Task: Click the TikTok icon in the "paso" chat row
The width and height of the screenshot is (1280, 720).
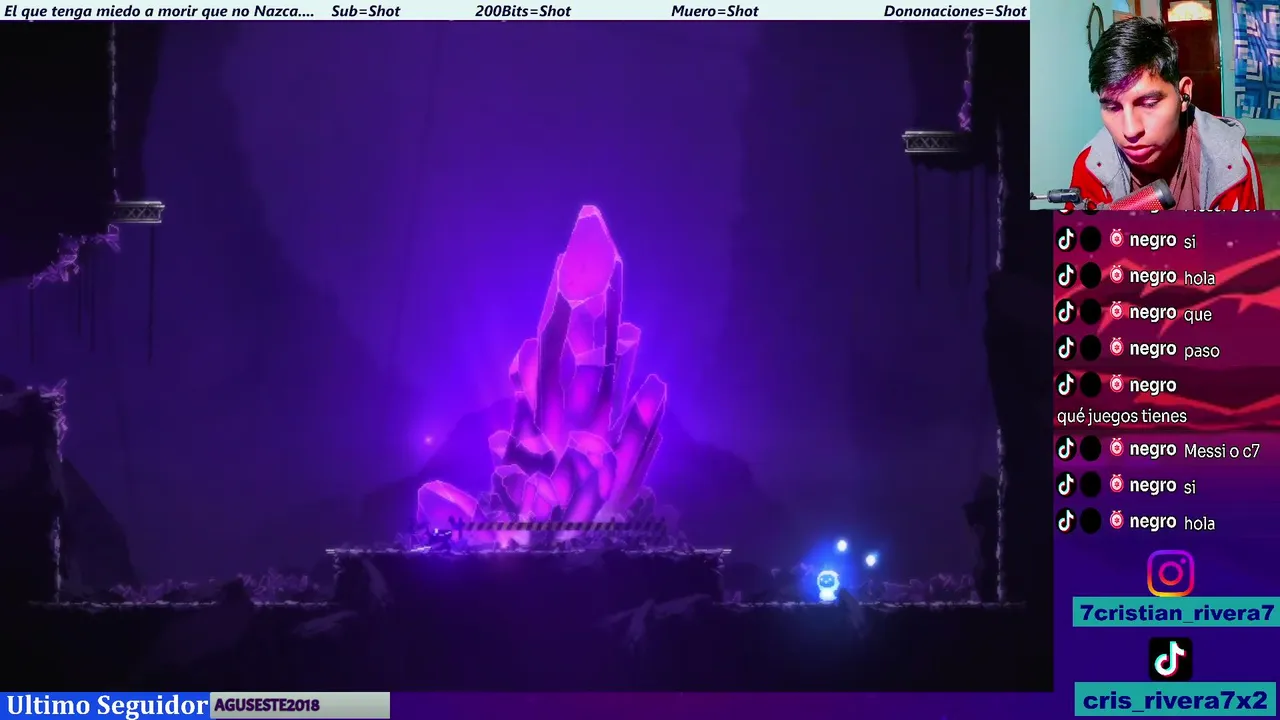Action: [x=1066, y=348]
